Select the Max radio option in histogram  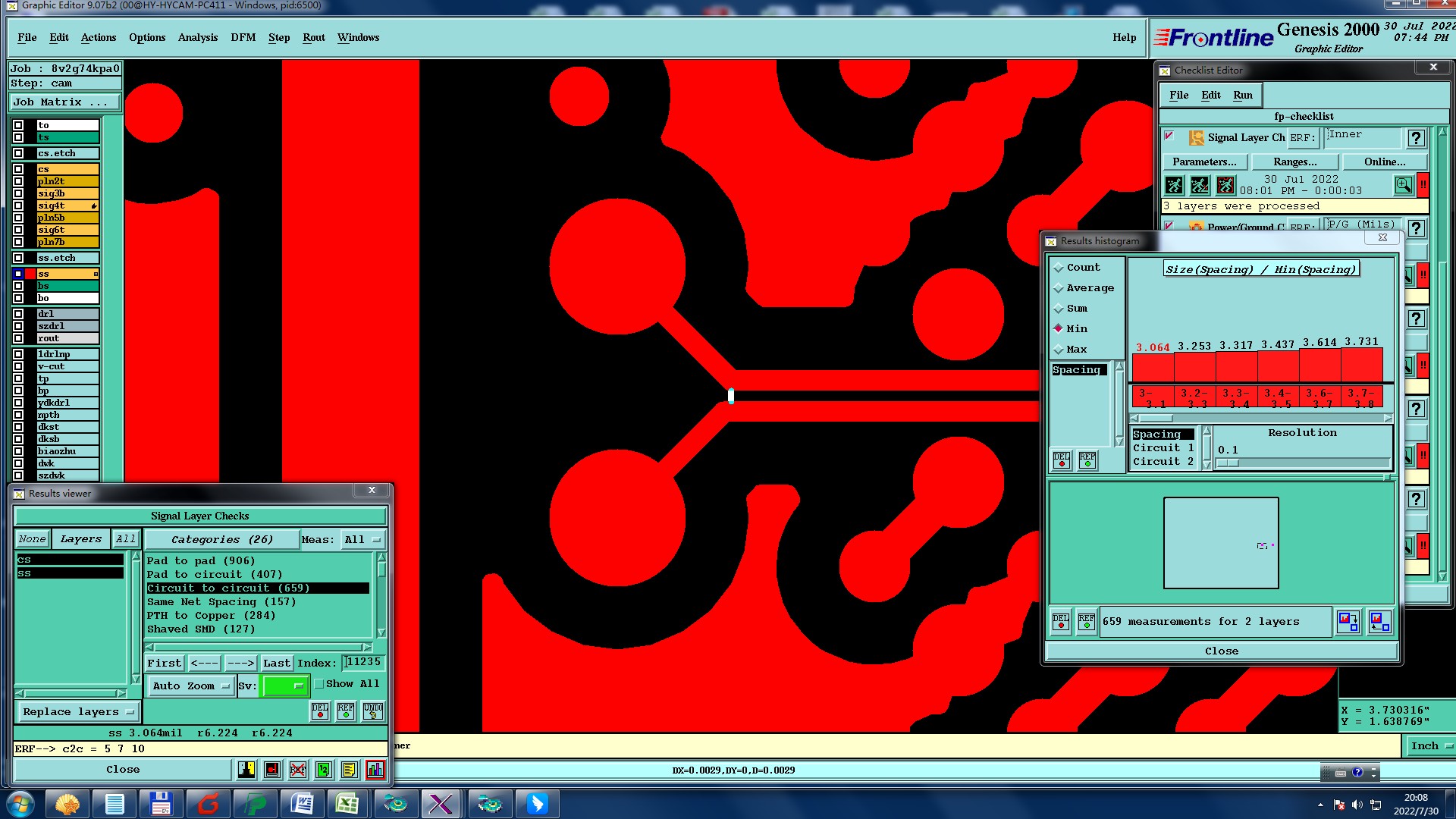point(1059,350)
